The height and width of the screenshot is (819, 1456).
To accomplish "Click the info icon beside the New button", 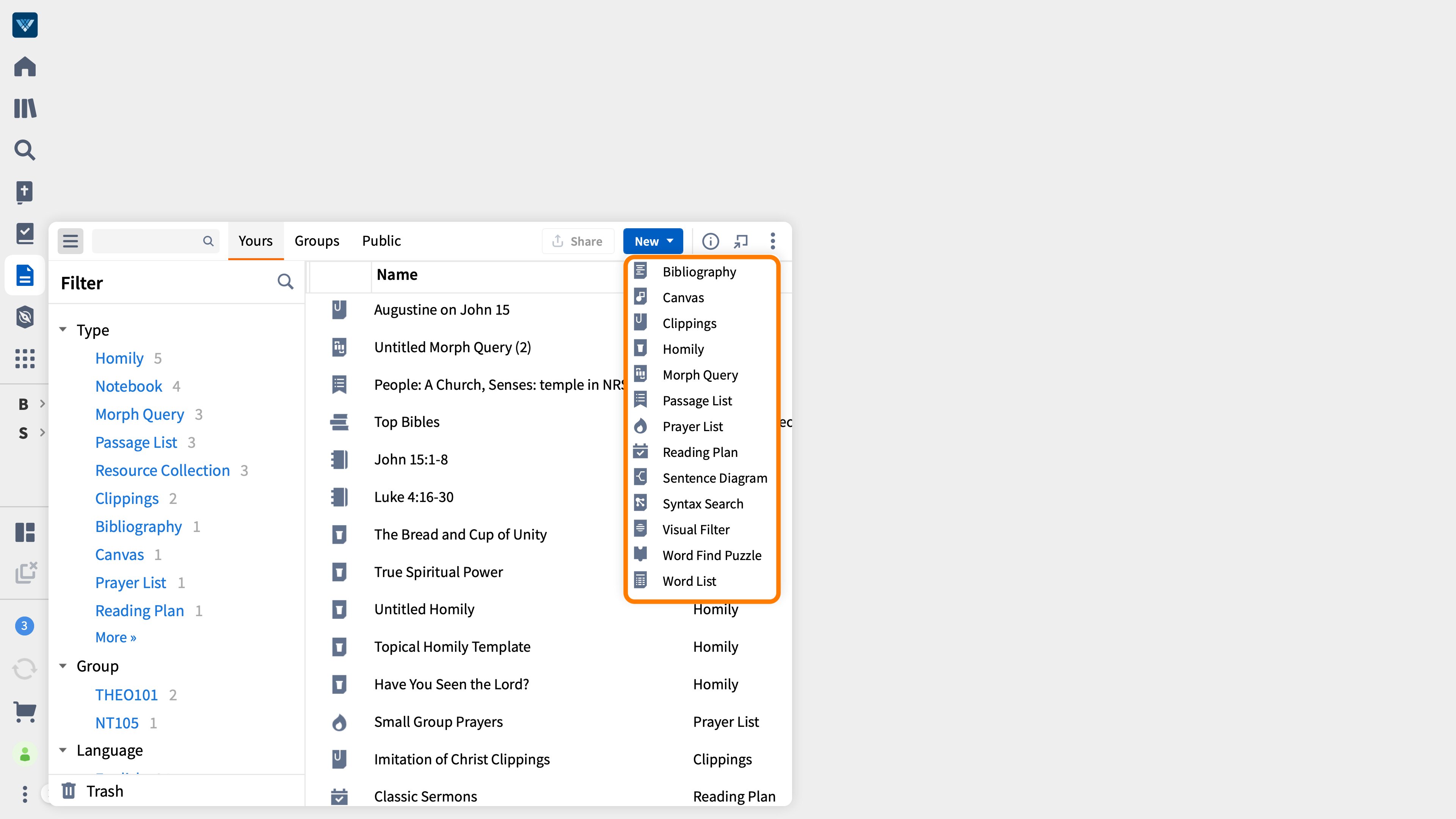I will (x=711, y=241).
